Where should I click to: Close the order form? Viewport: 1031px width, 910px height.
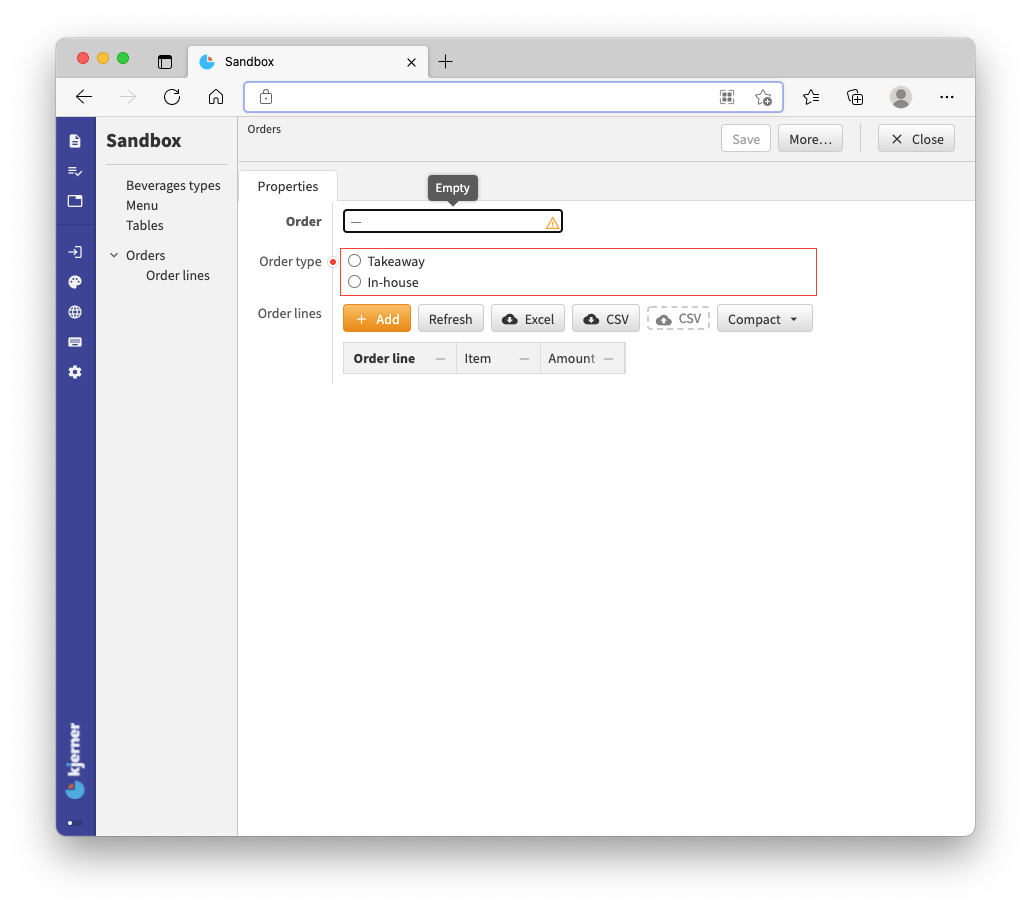(x=916, y=139)
